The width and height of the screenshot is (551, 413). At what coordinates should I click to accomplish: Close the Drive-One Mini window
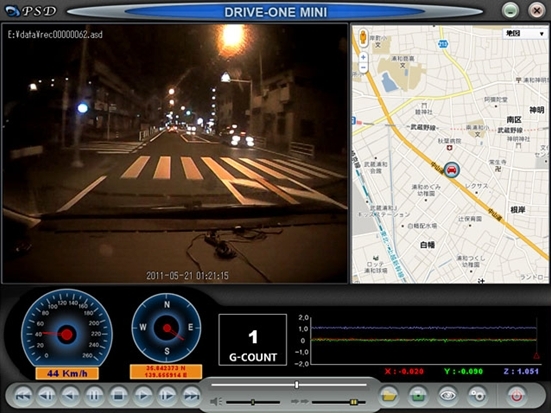click(536, 11)
